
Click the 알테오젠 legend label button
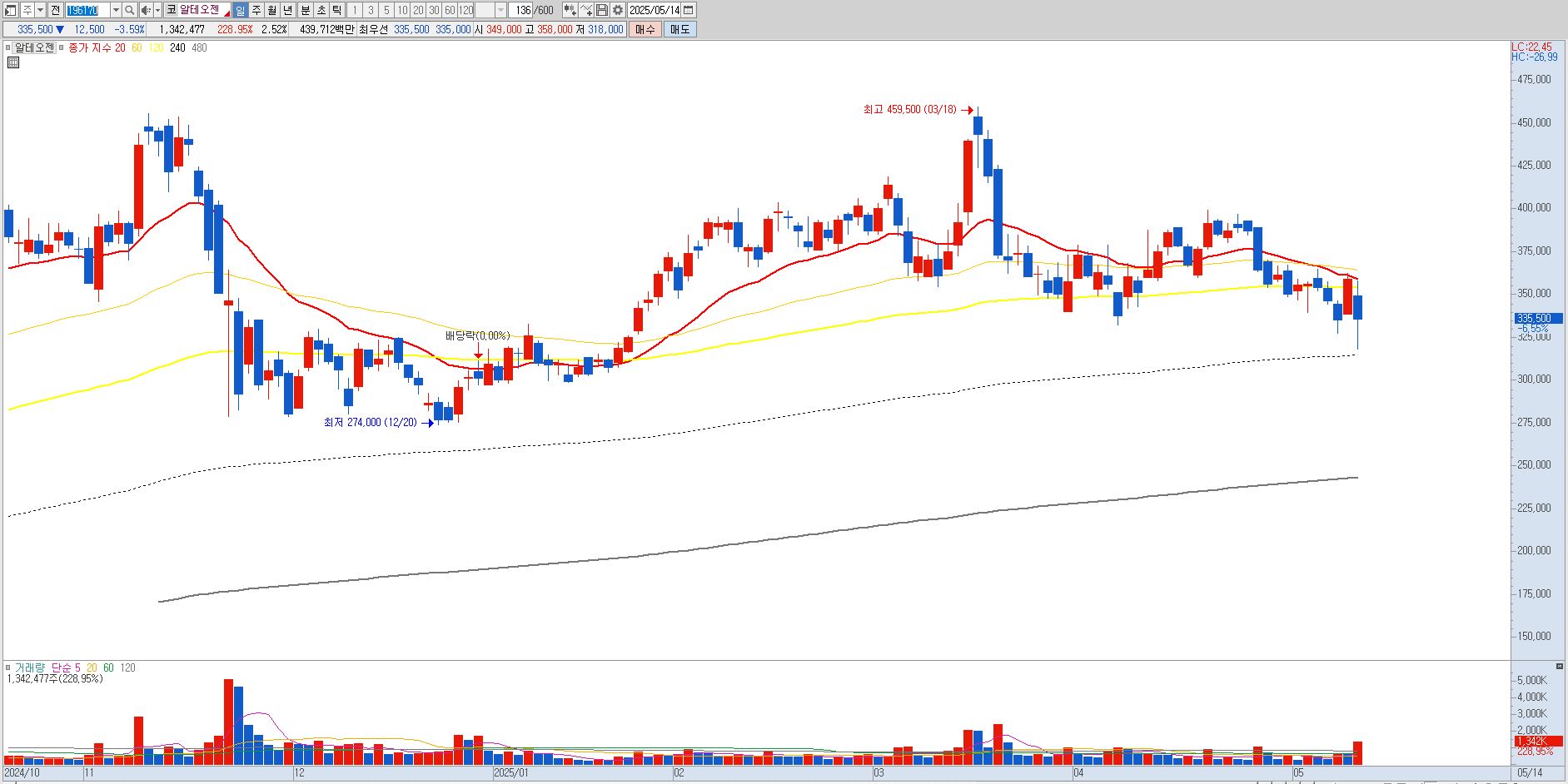34,47
